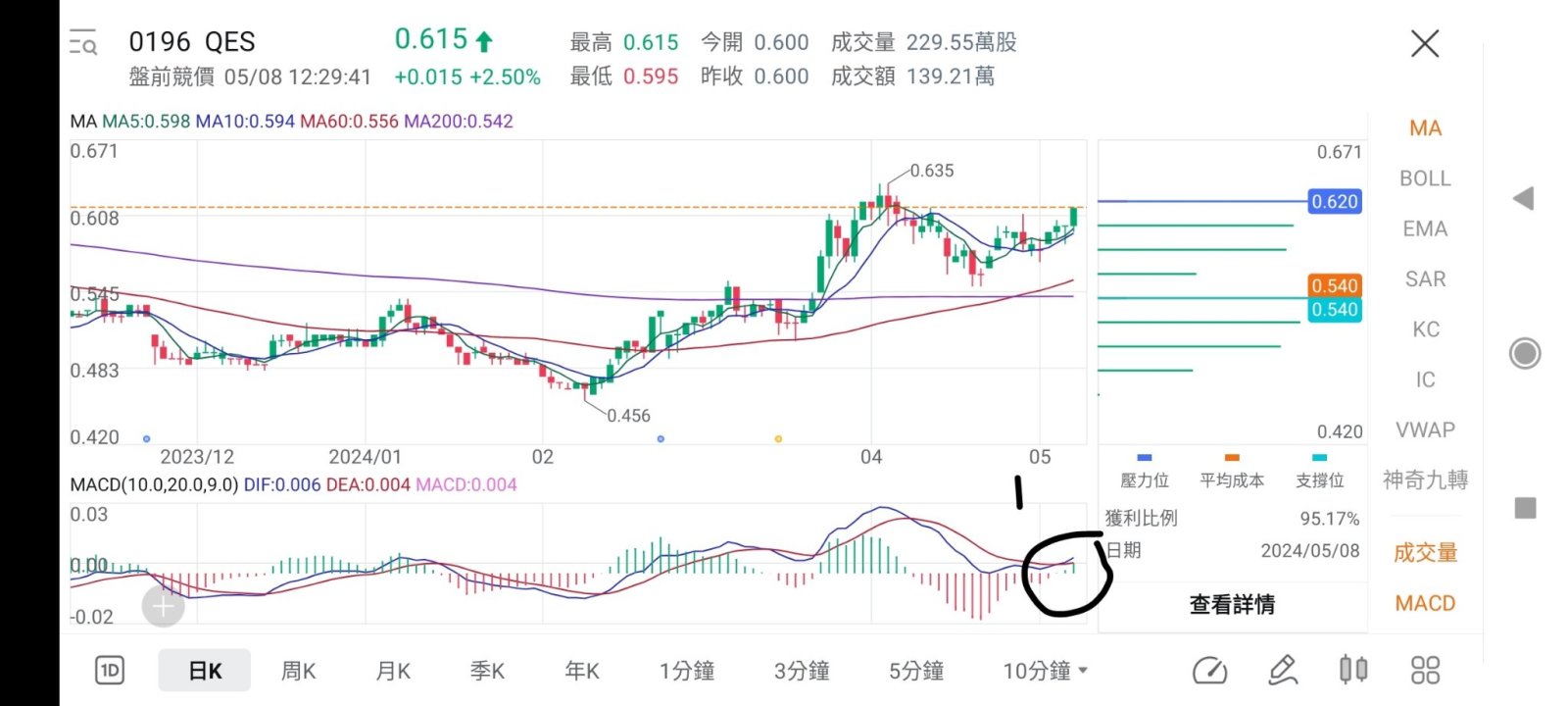This screenshot has height=706, width=1568.
Task: Select the MACD sub-indicator
Action: click(x=1425, y=603)
